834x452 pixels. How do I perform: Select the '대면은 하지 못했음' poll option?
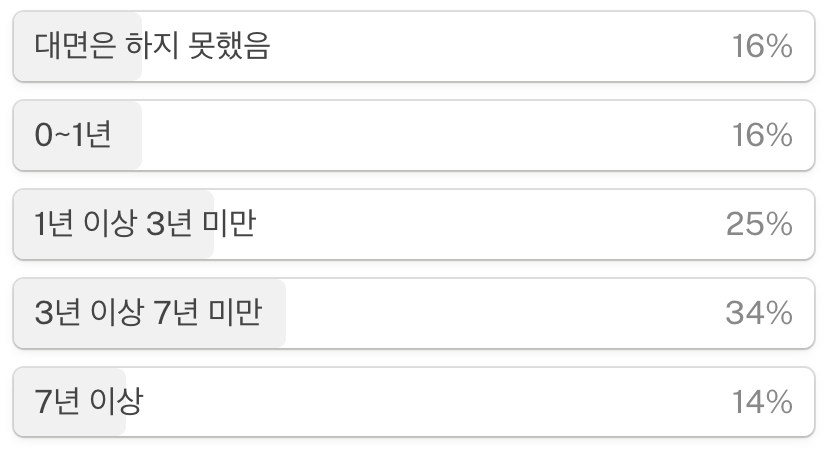414,46
